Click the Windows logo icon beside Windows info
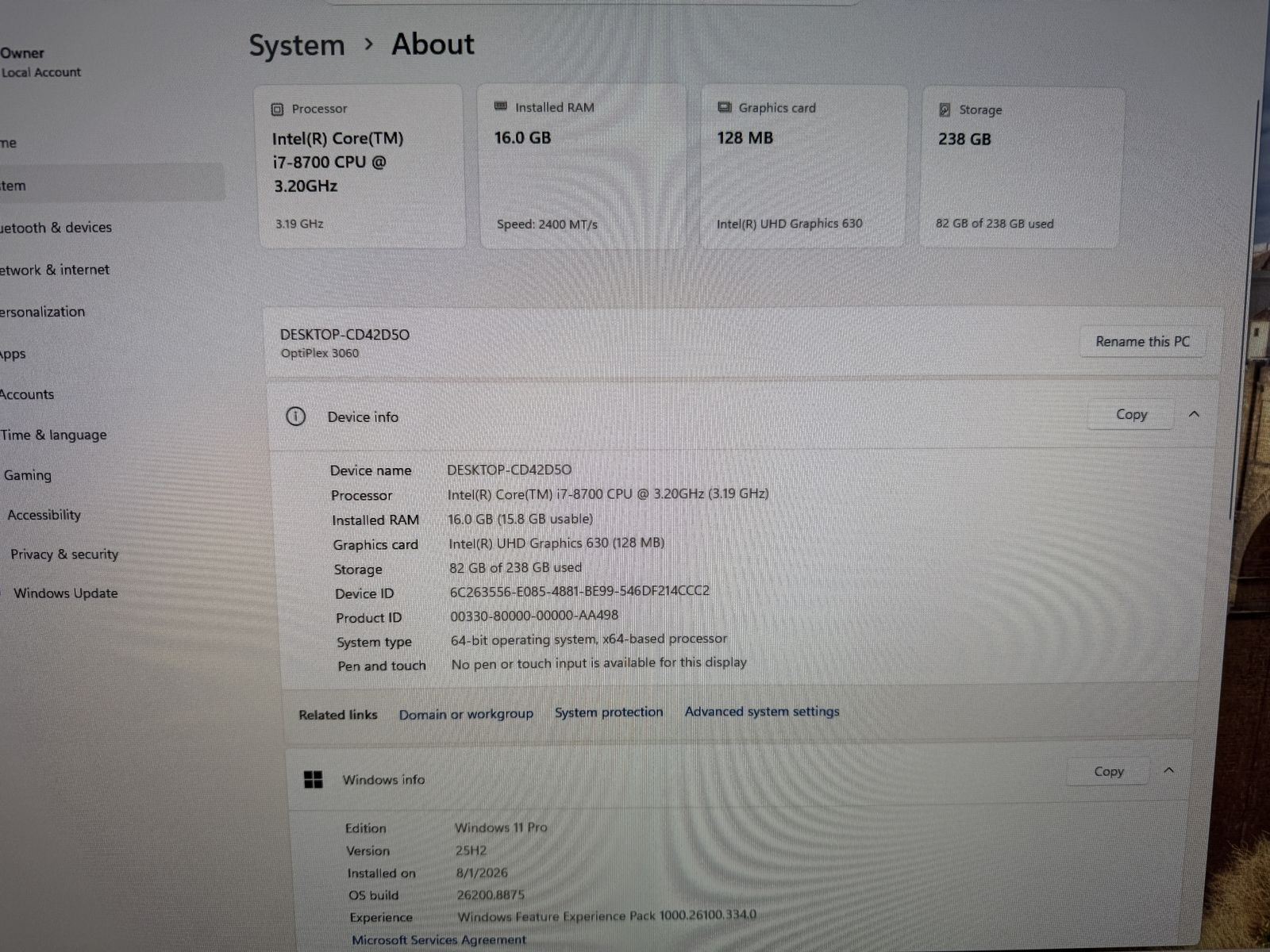1270x952 pixels. pyautogui.click(x=314, y=779)
